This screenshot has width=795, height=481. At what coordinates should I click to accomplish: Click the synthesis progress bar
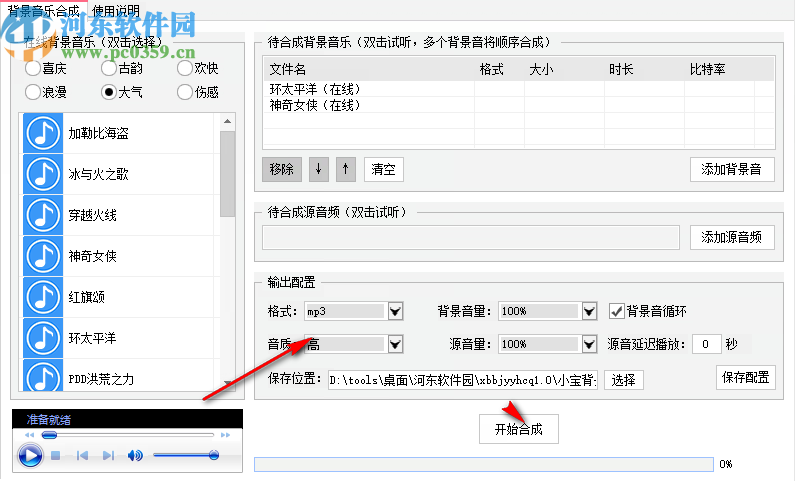tap(484, 464)
